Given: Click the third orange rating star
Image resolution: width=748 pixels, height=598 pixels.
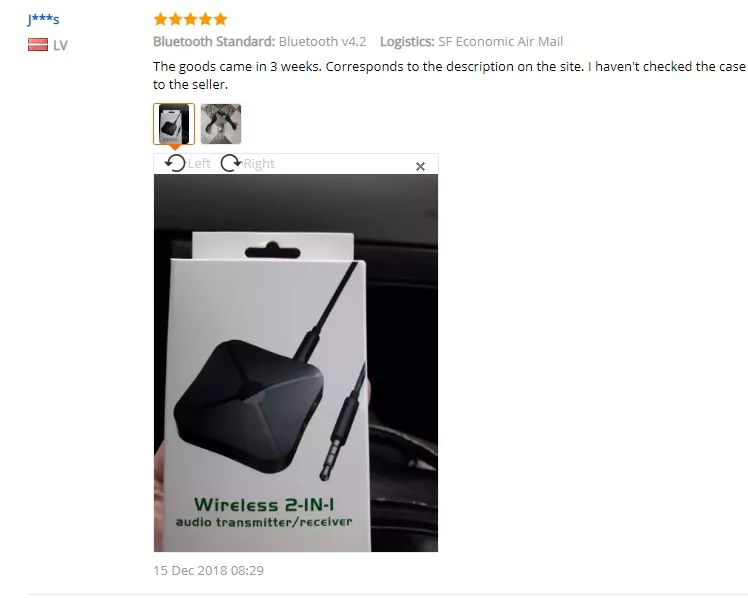Looking at the screenshot, I should [190, 19].
